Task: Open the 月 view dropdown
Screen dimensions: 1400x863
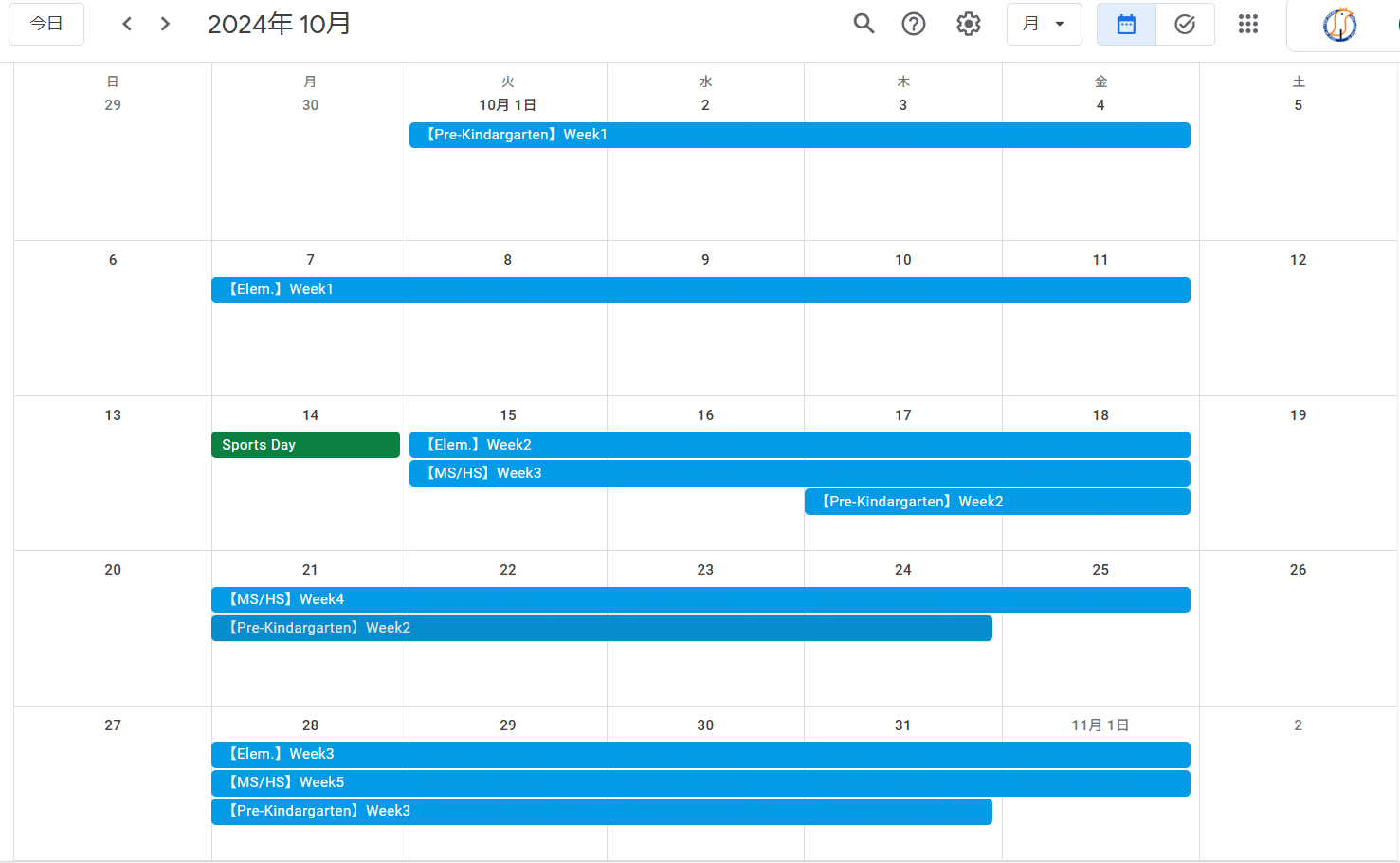Action: (1044, 24)
